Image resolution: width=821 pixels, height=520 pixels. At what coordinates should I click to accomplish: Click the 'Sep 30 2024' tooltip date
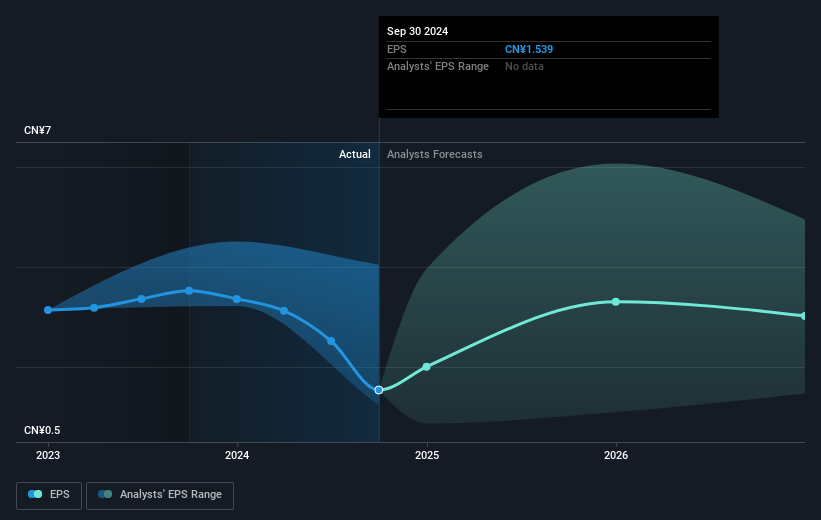pyautogui.click(x=417, y=31)
